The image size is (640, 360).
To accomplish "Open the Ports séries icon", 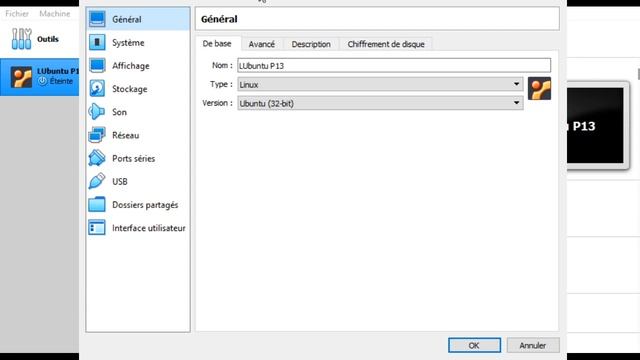I will point(97,158).
